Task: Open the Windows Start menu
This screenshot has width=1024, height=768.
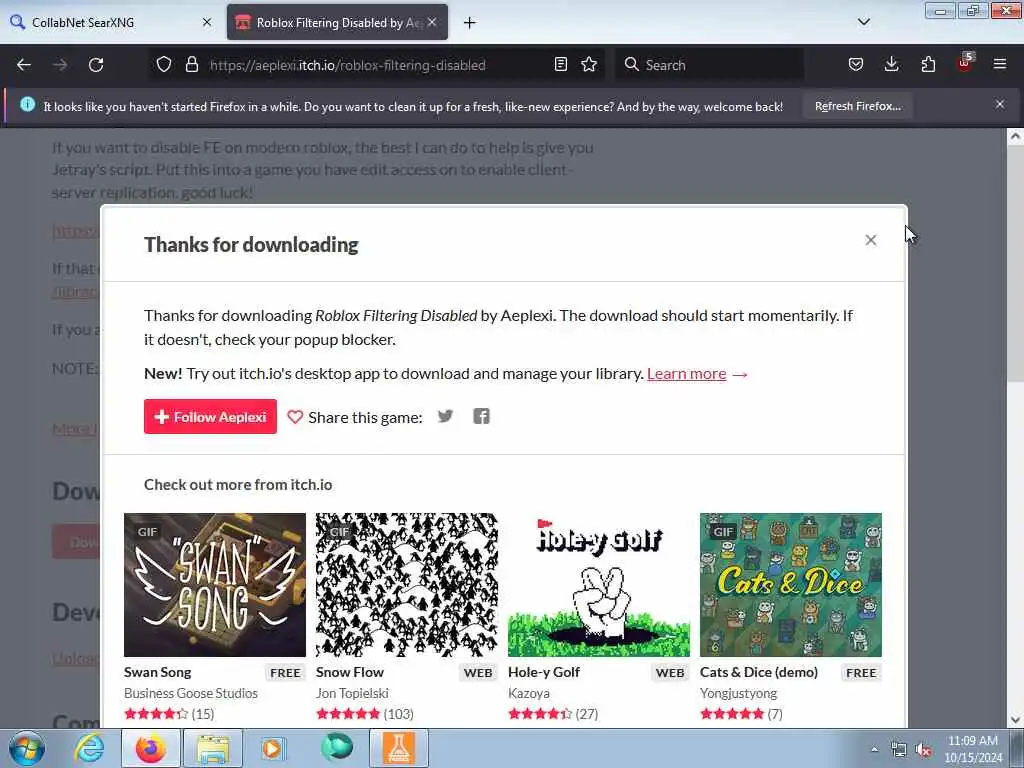Action: tap(27, 748)
